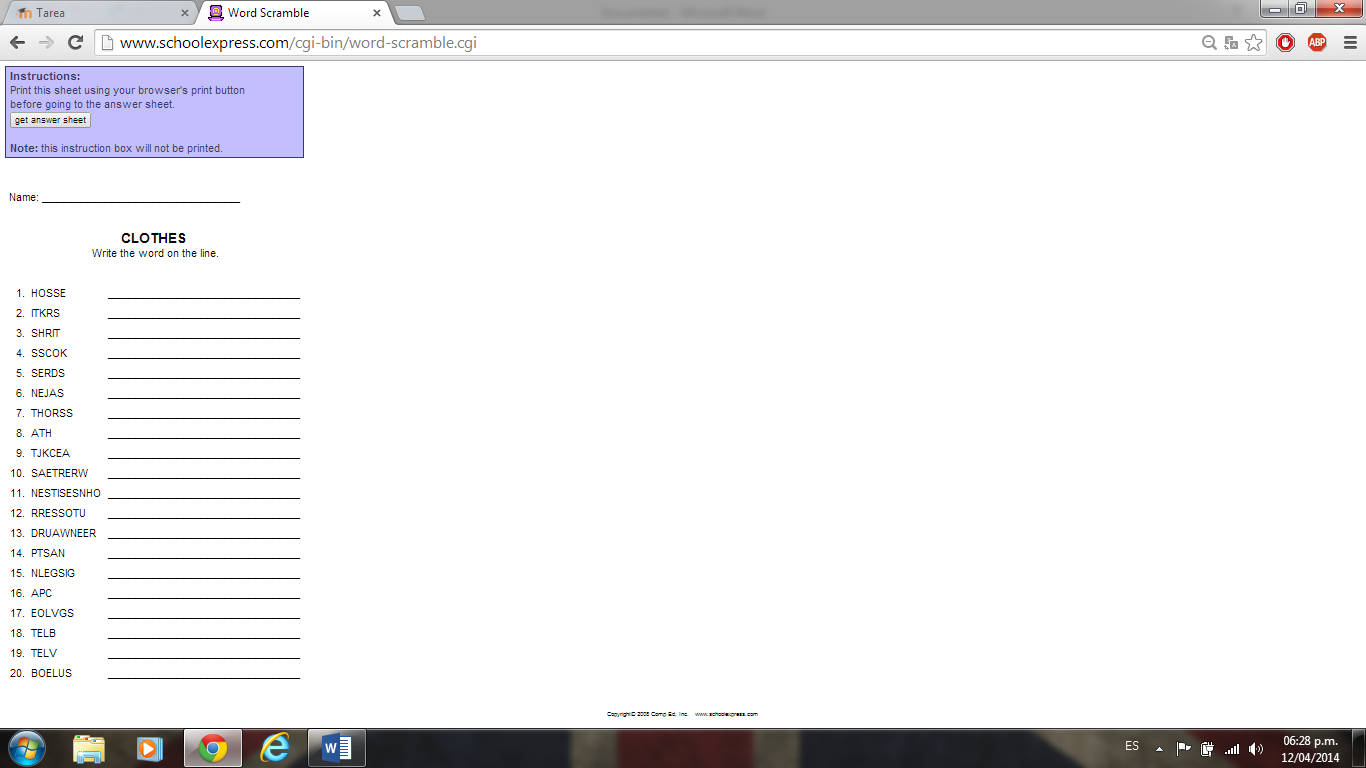The height and width of the screenshot is (768, 1366).
Task: Click the www.schoolexpress.com footer text
Action: coord(726,714)
